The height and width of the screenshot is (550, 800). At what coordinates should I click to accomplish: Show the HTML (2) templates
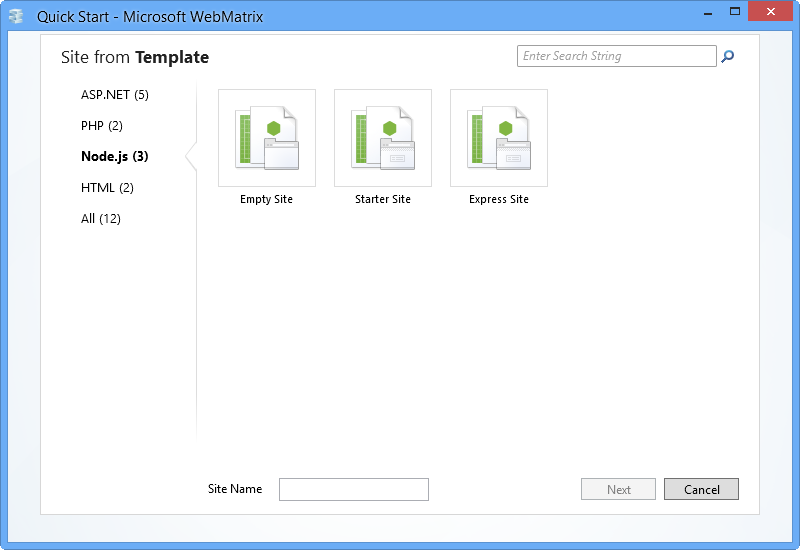point(107,188)
